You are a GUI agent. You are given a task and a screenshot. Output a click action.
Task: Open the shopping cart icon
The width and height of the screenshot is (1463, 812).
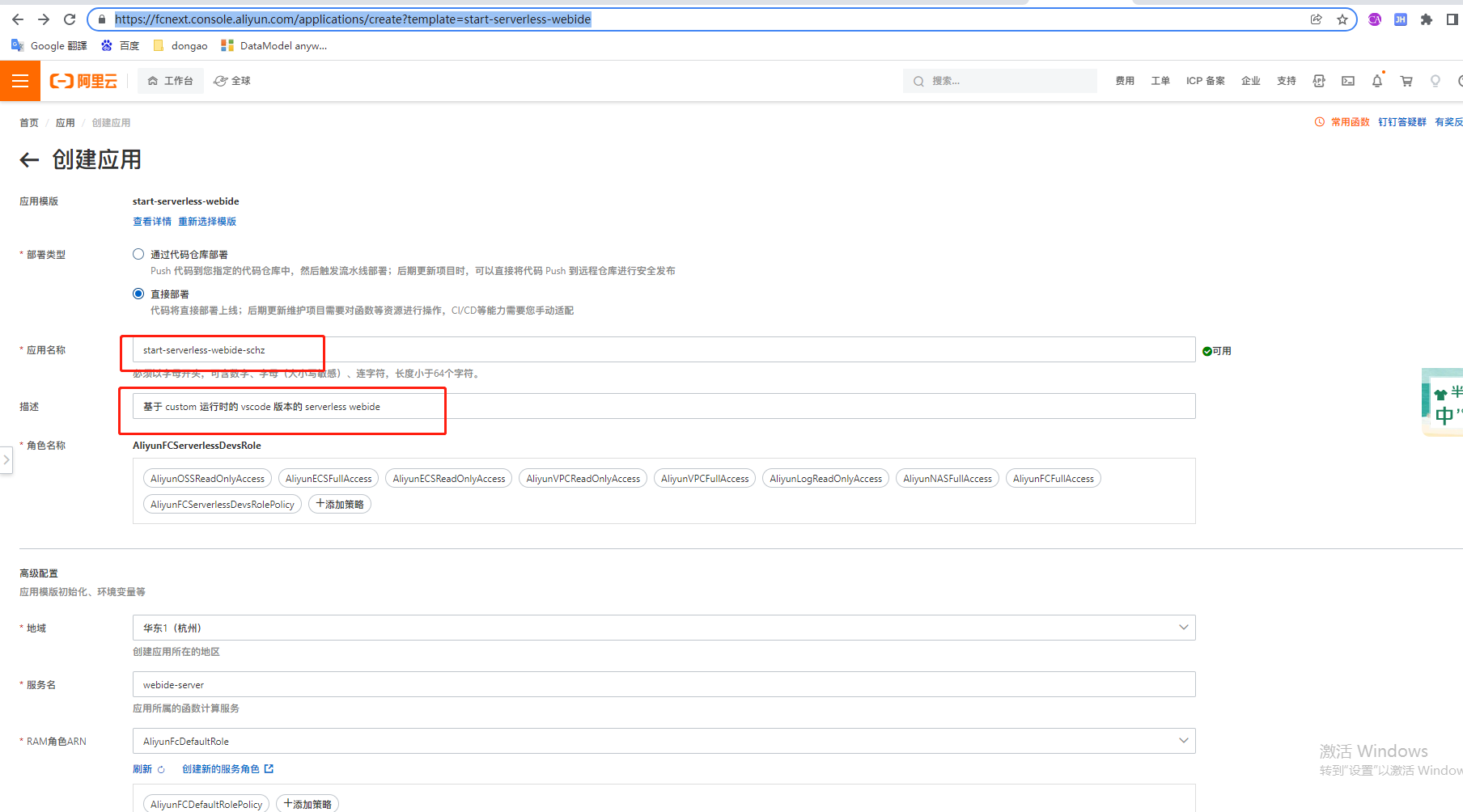point(1406,81)
